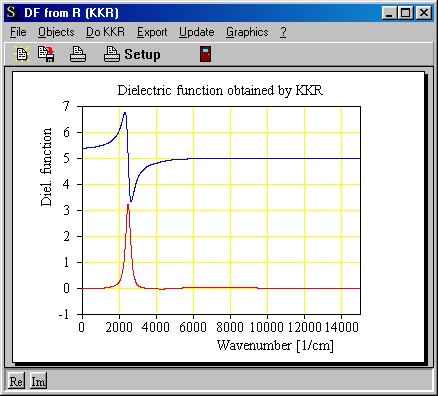Click the y-axis value -1
The image size is (438, 396).
(64, 314)
